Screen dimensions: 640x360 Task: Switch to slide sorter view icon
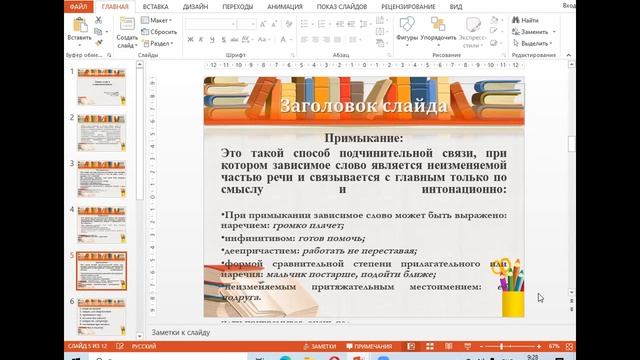tap(430, 346)
